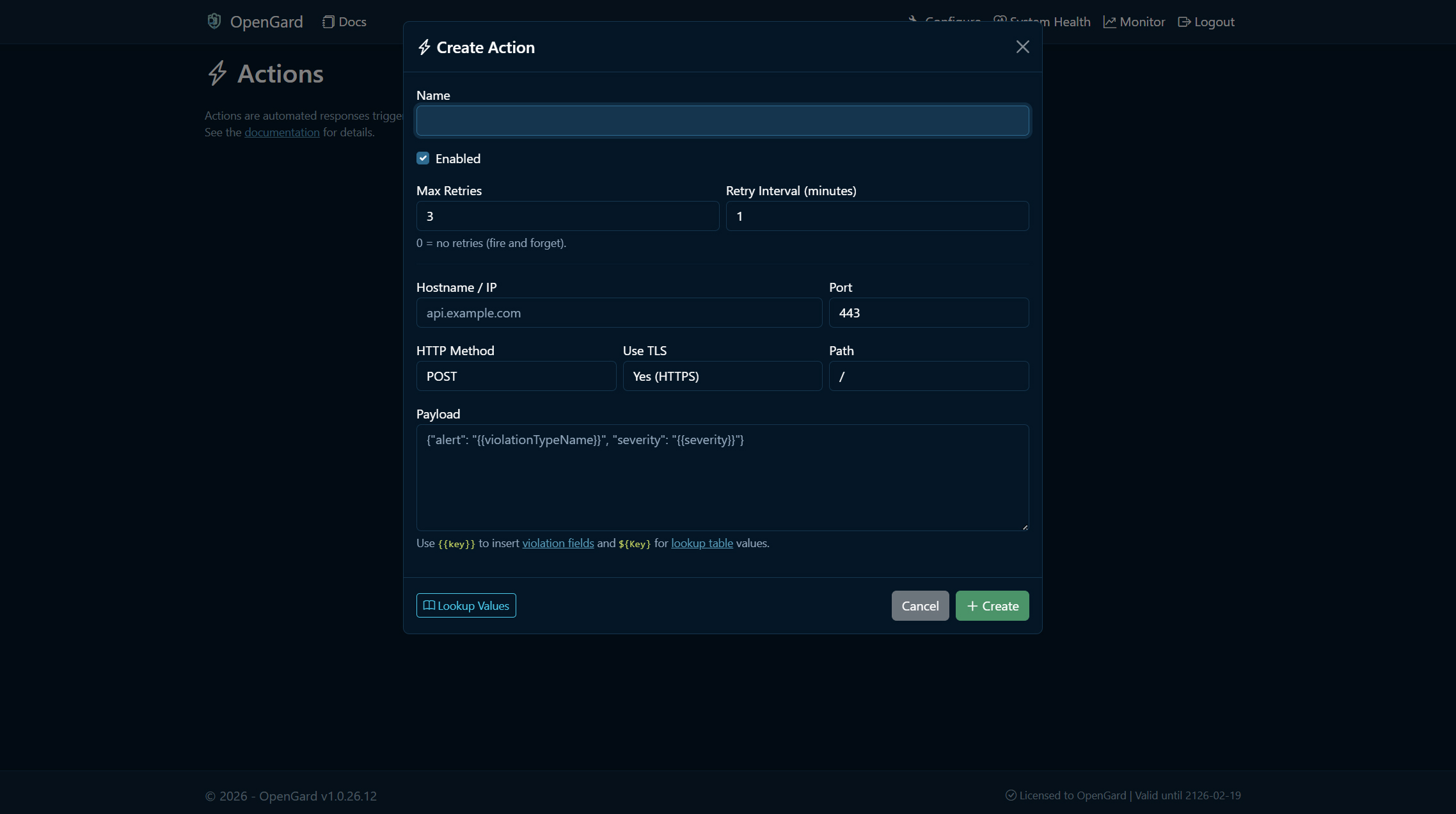Open the HTTP Method dropdown
This screenshot has width=1456, height=814.
tap(516, 376)
